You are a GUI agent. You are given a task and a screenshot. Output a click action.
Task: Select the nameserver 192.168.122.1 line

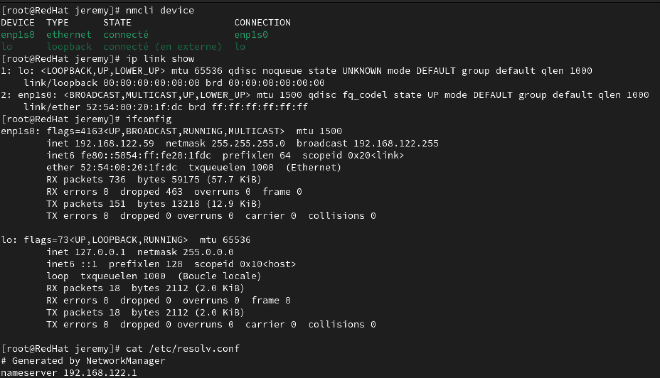(x=69, y=373)
